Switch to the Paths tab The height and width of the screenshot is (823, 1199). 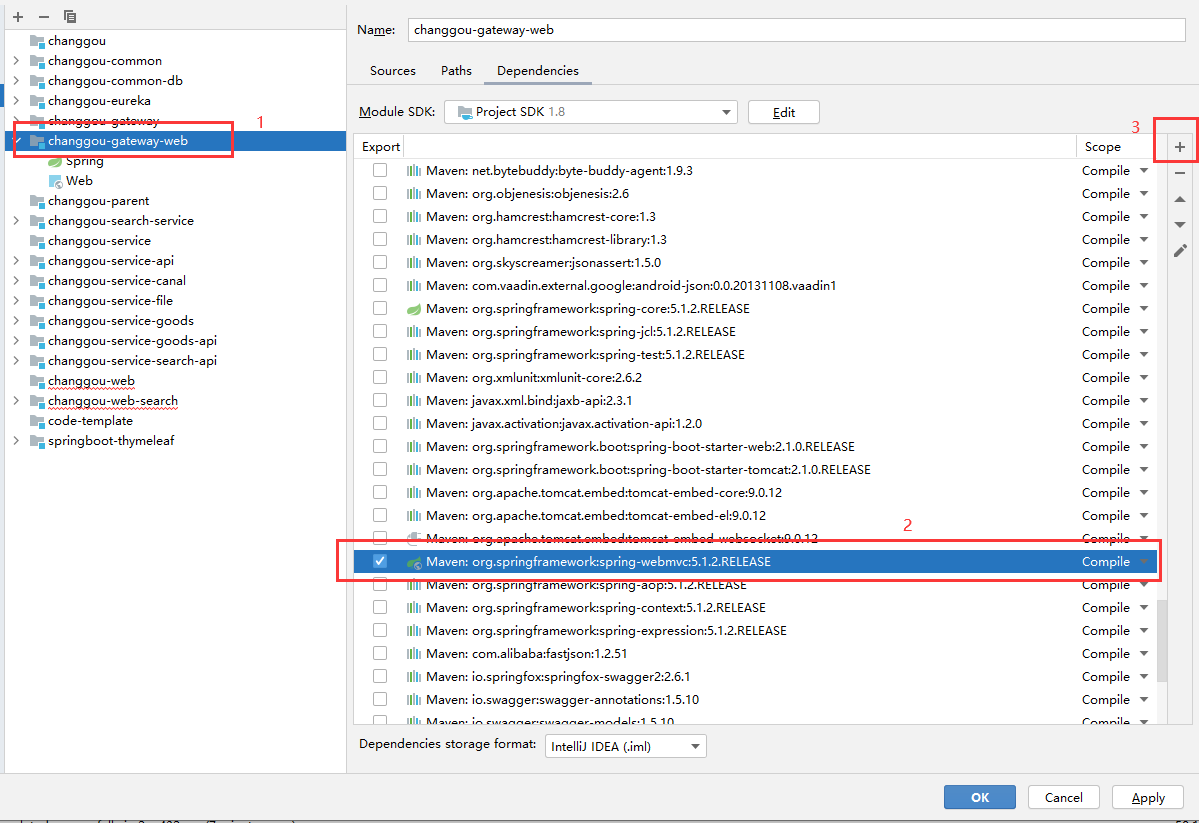pyautogui.click(x=456, y=71)
